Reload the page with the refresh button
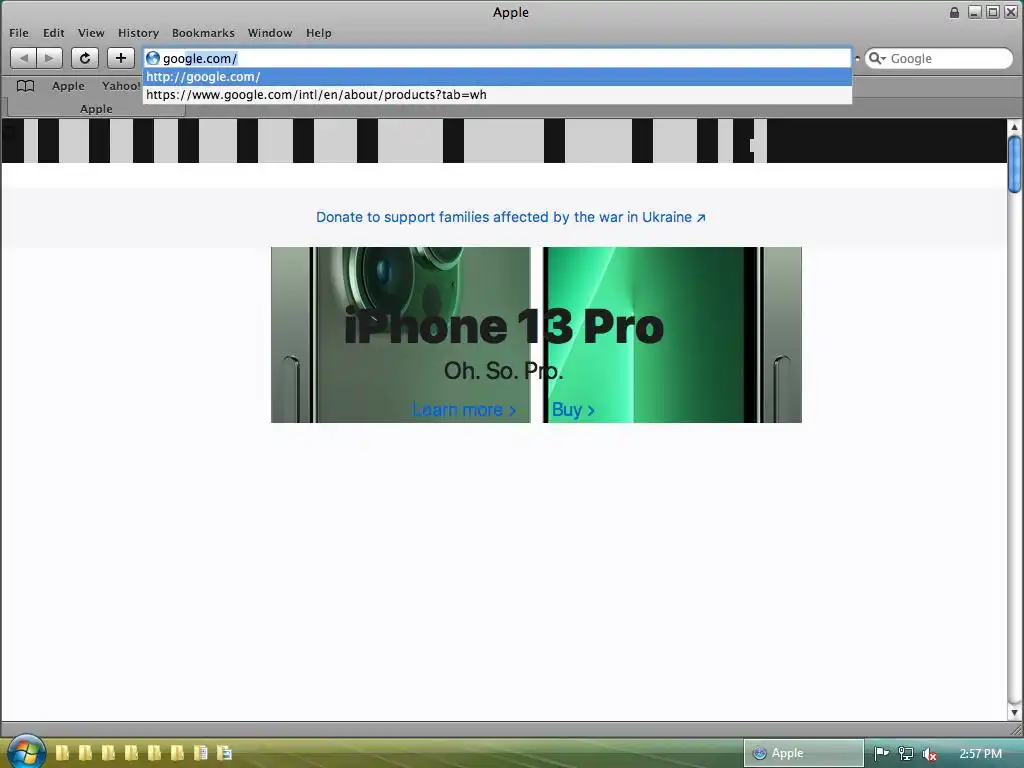Screen dimensions: 1024x768 pos(85,58)
